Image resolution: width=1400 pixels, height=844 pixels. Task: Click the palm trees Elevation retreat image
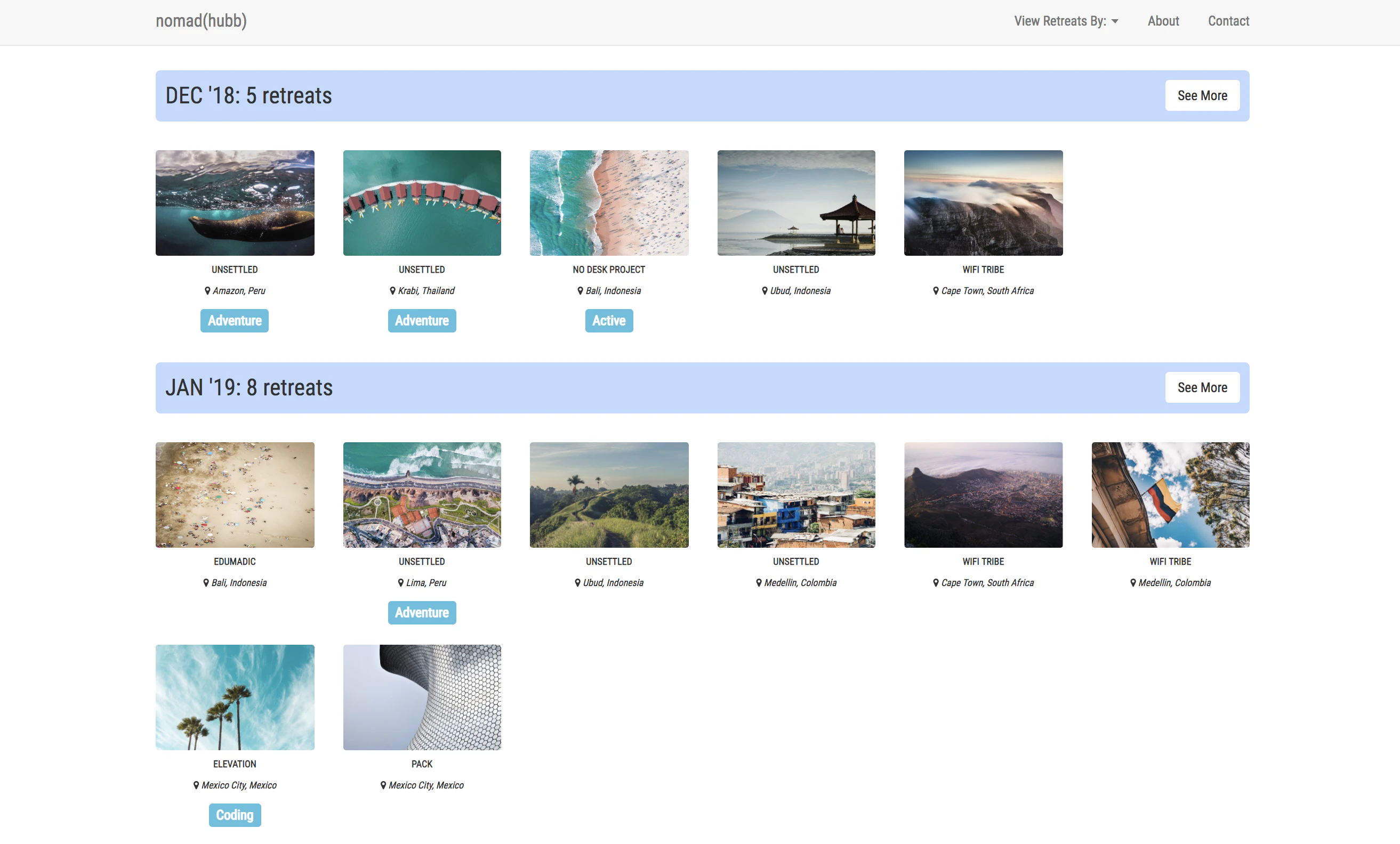click(x=235, y=697)
